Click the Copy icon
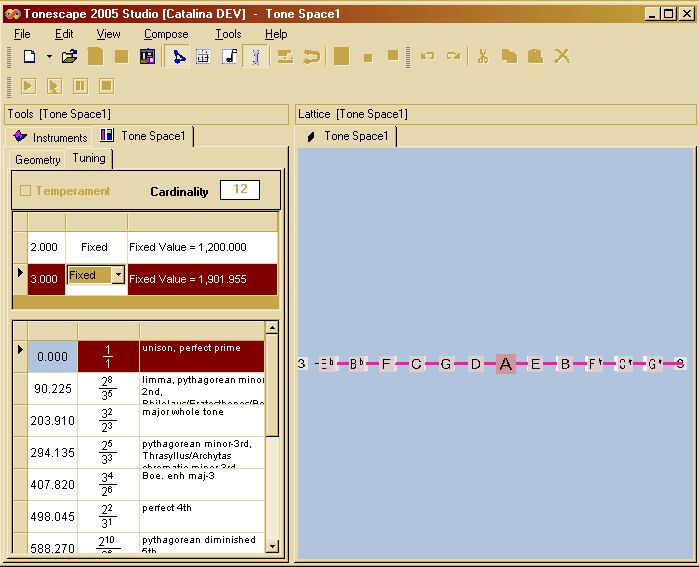 coord(509,57)
